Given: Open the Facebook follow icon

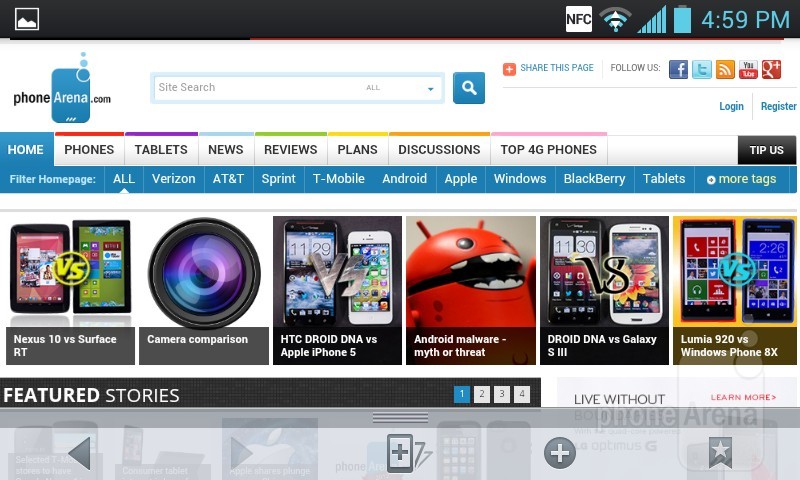Looking at the screenshot, I should coord(678,69).
